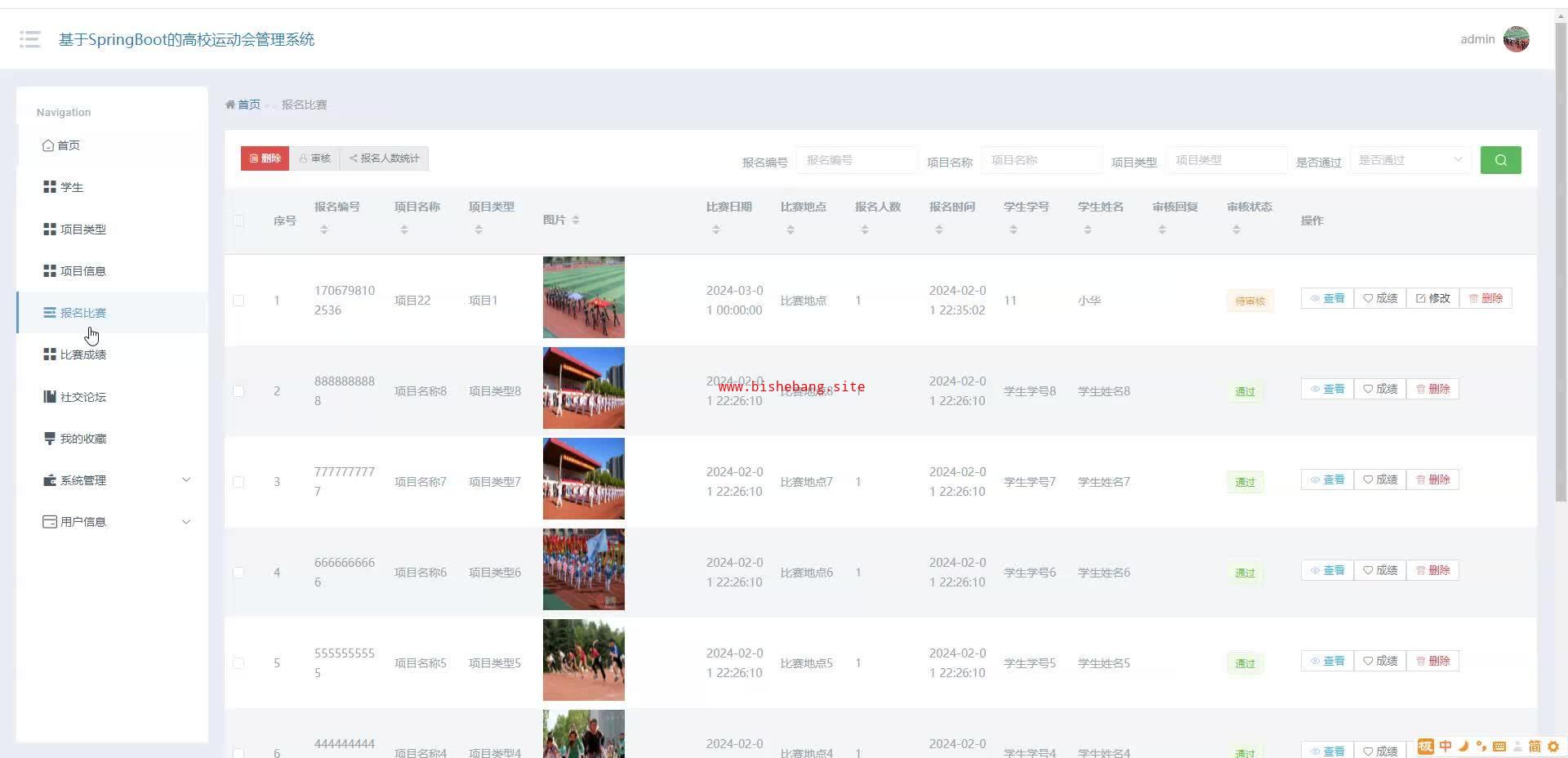Open 报名比赛 in the sidebar
Image resolution: width=1568 pixels, height=758 pixels.
pyautogui.click(x=113, y=313)
